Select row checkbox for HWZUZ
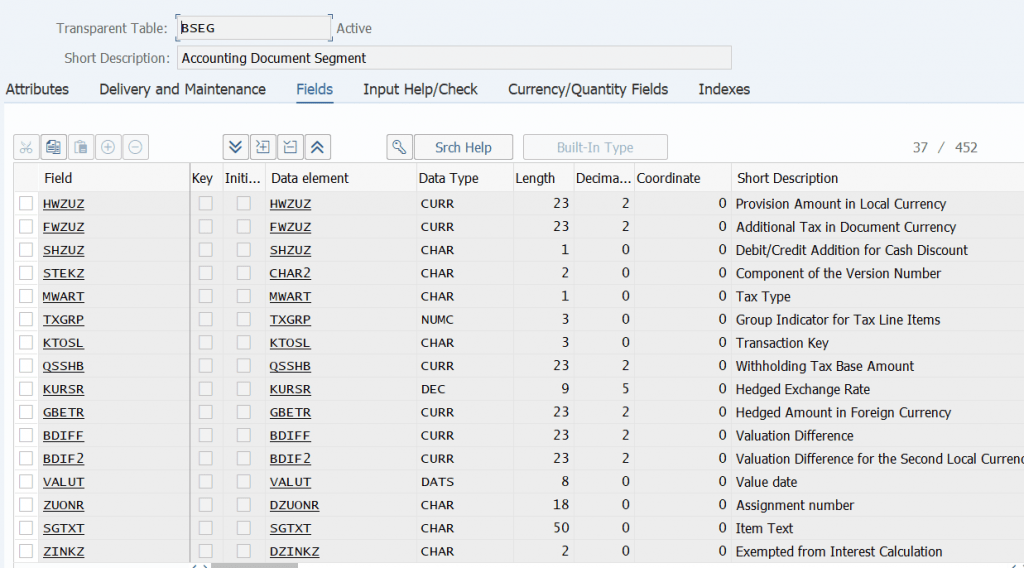The image size is (1024, 568). point(26,204)
